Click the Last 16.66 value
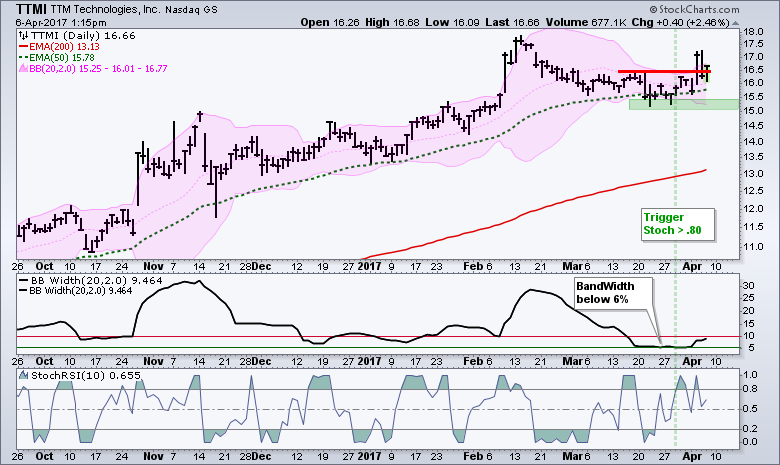Viewport: 780px width, 465px height. click(x=510, y=23)
